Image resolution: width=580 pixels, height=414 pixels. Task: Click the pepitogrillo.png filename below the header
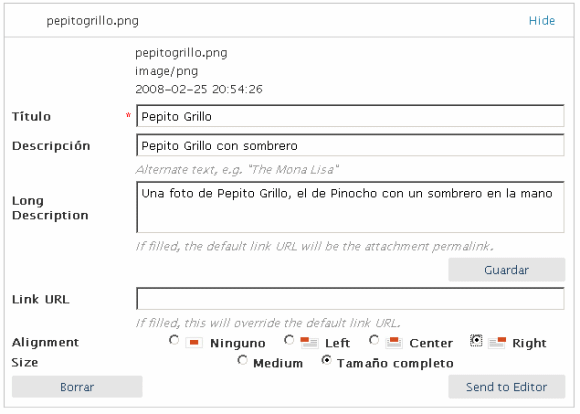pyautogui.click(x=181, y=53)
